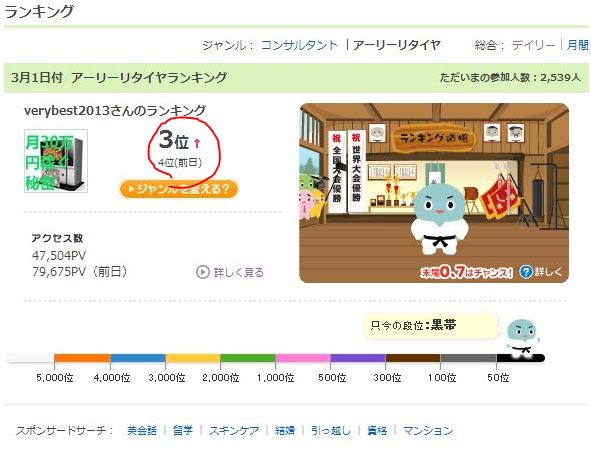
Task: Open the 英会話 sponsored search link
Action: [x=142, y=431]
